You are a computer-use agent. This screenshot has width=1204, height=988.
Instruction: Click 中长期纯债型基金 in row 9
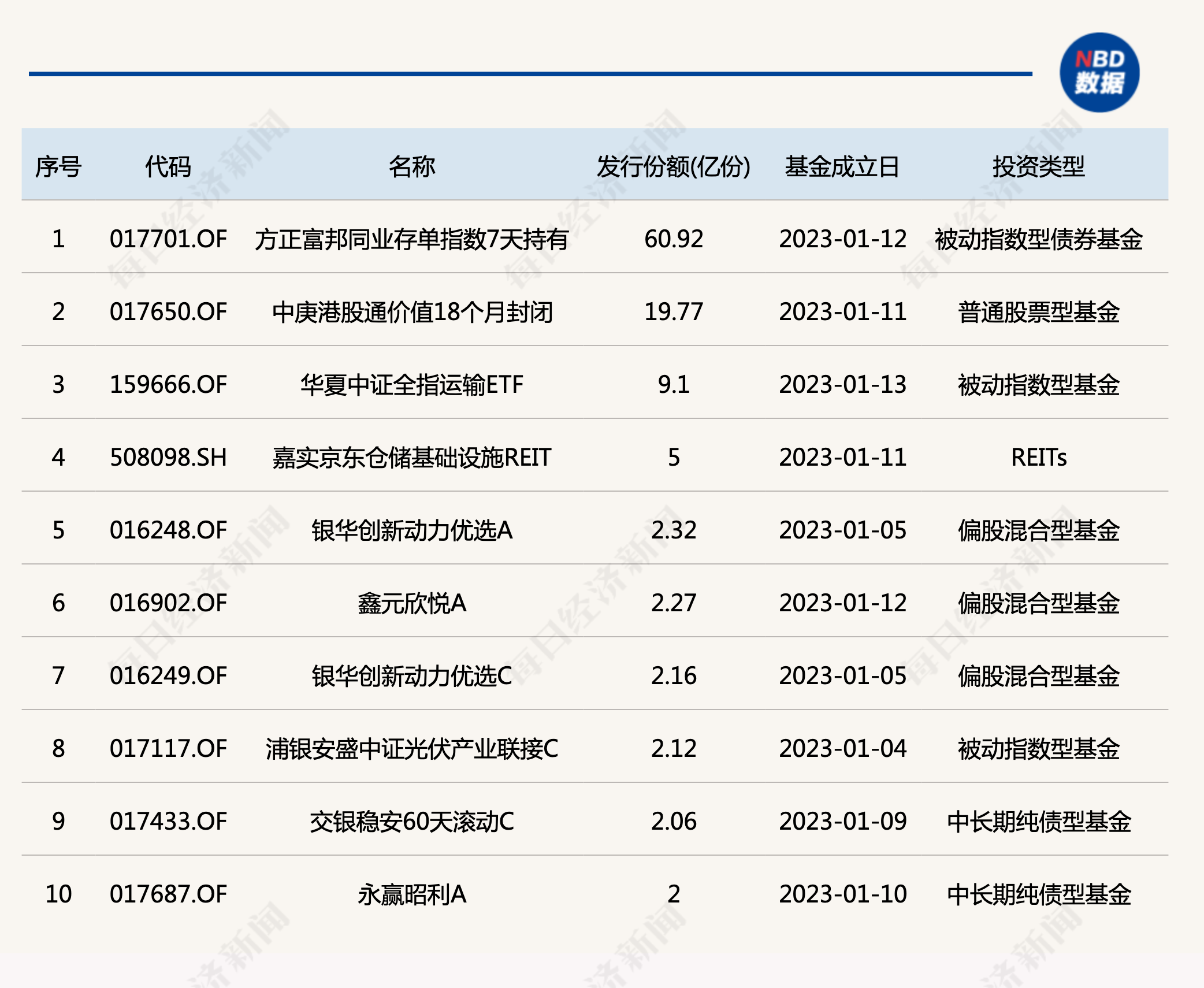[x=1038, y=822]
